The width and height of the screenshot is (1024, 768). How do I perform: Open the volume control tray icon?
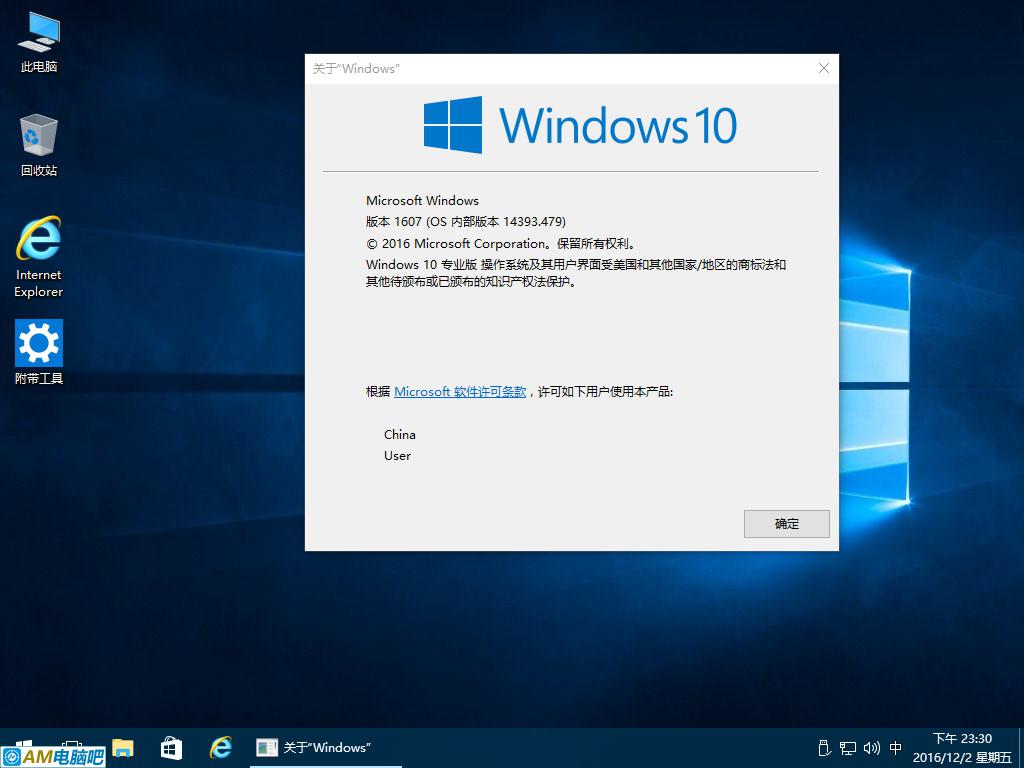pyautogui.click(x=871, y=748)
